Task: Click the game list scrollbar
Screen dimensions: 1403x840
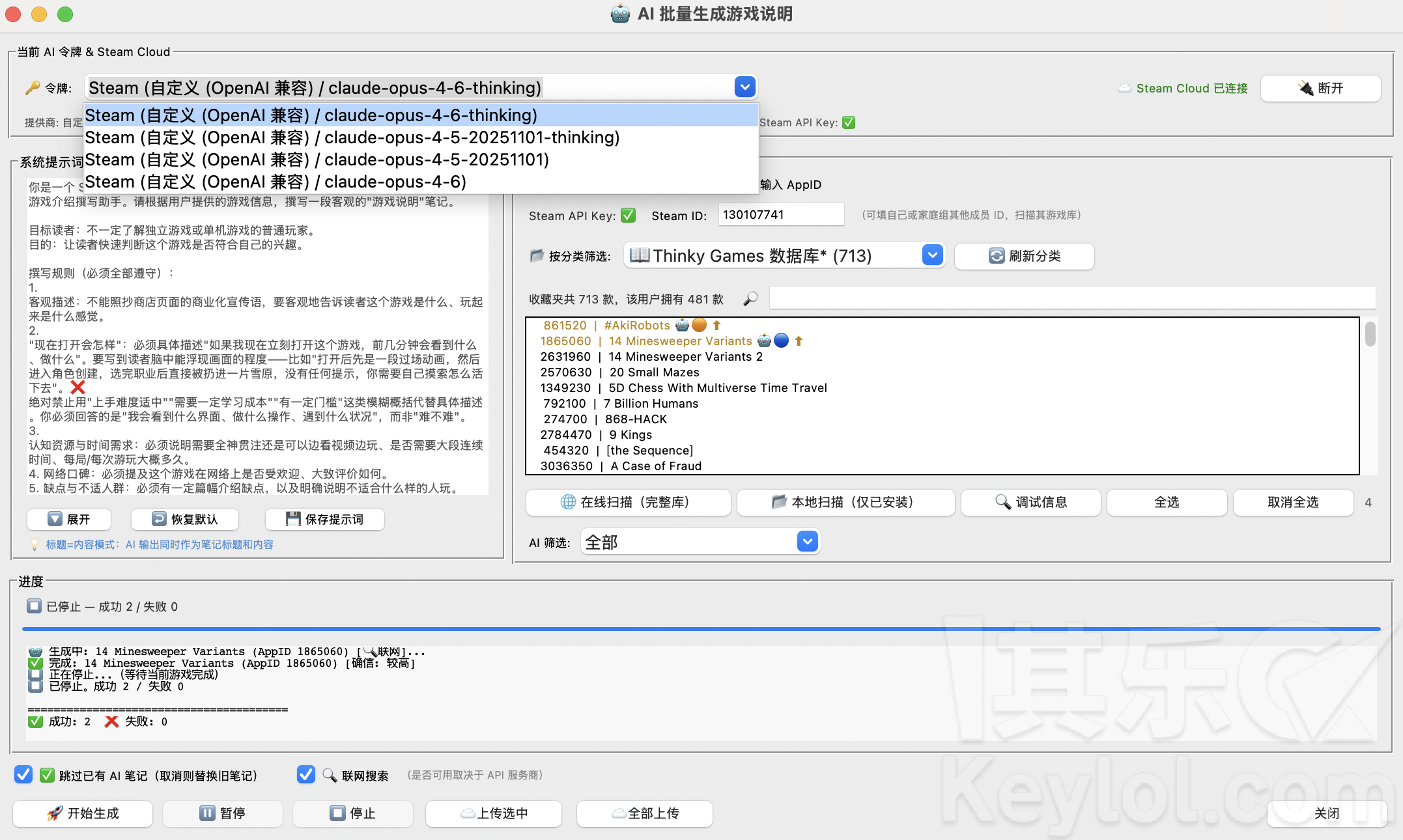Action: click(1370, 334)
